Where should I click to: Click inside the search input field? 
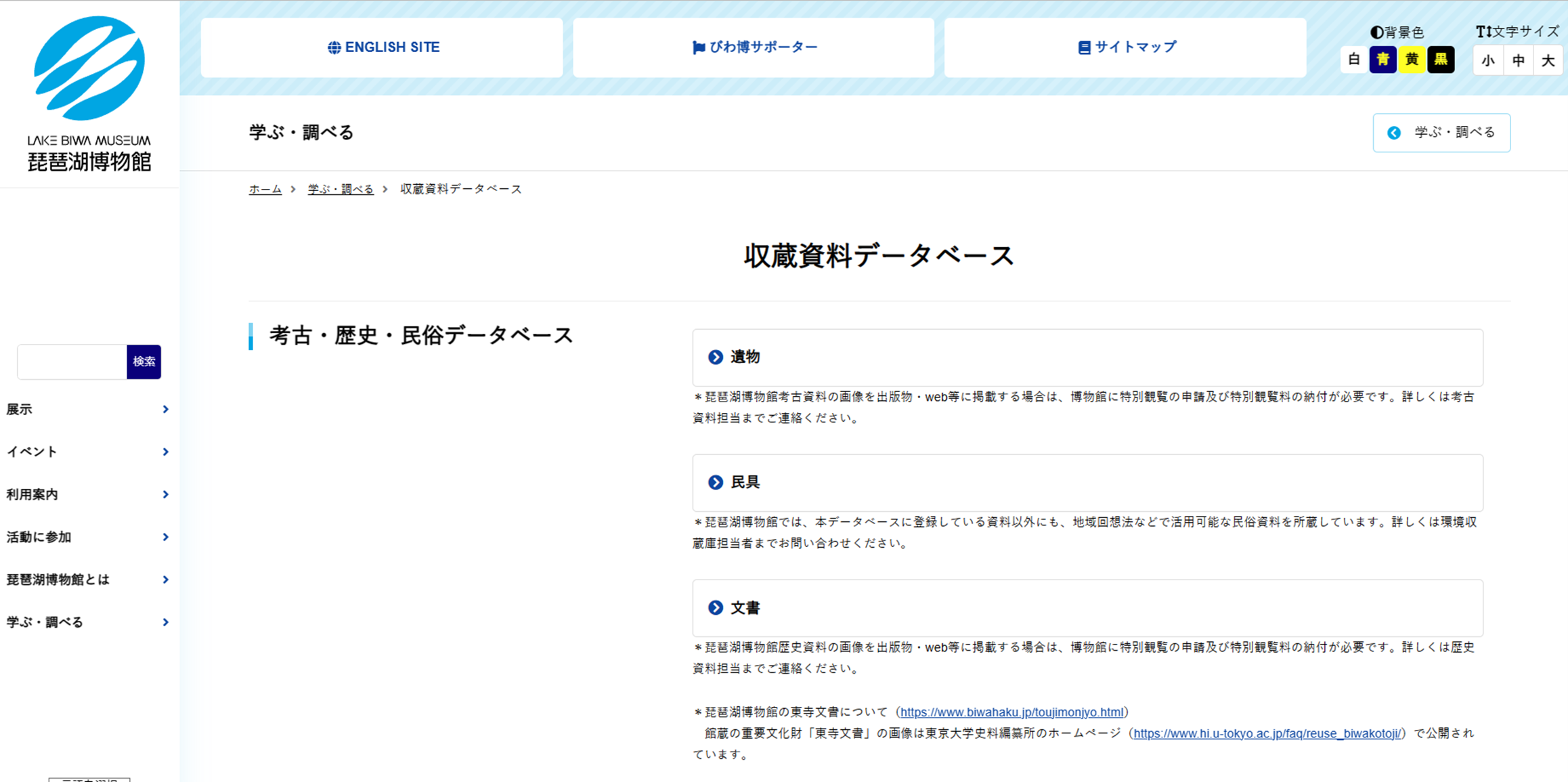(70, 362)
